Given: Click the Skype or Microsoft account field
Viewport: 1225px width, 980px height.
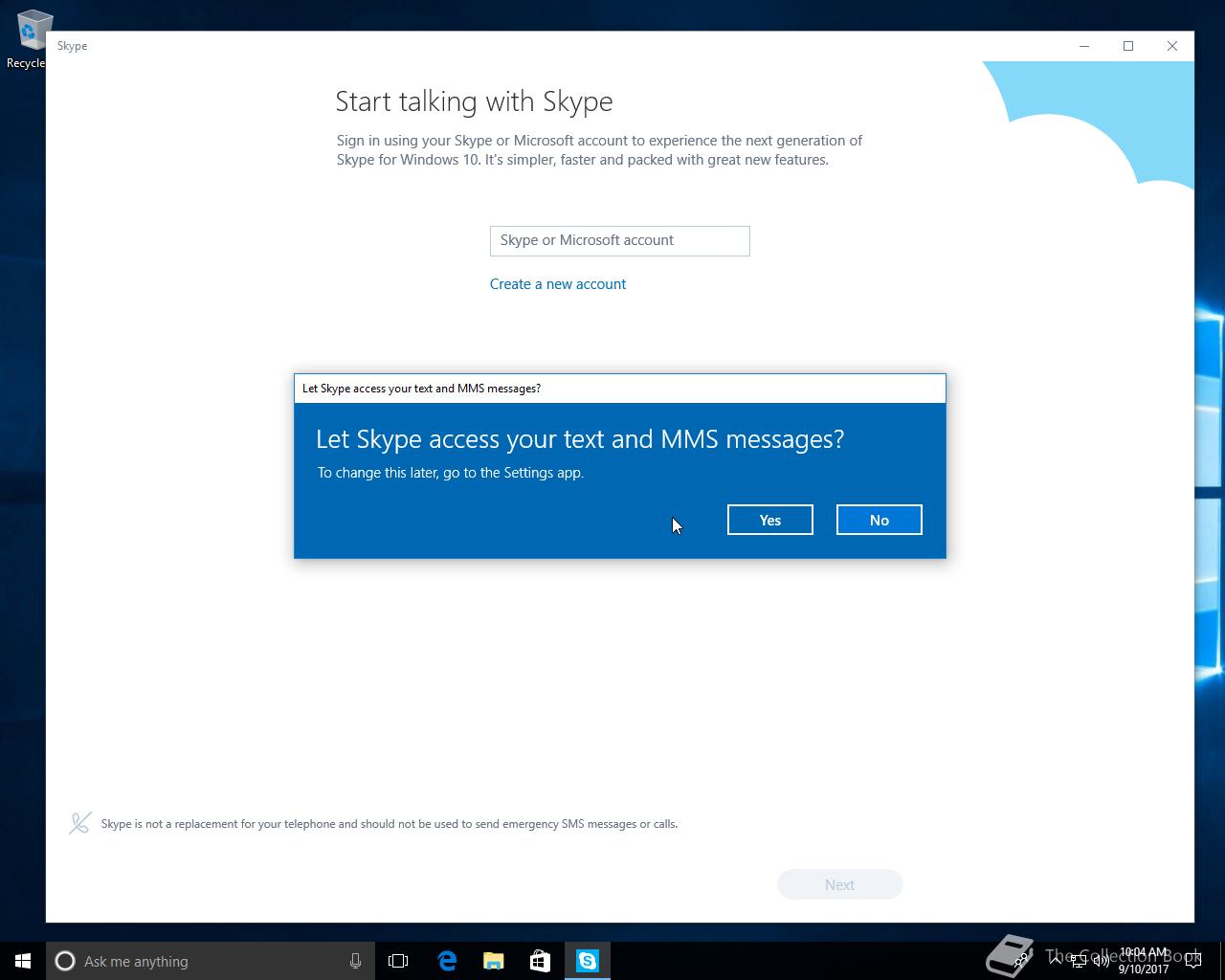Looking at the screenshot, I should [x=619, y=241].
